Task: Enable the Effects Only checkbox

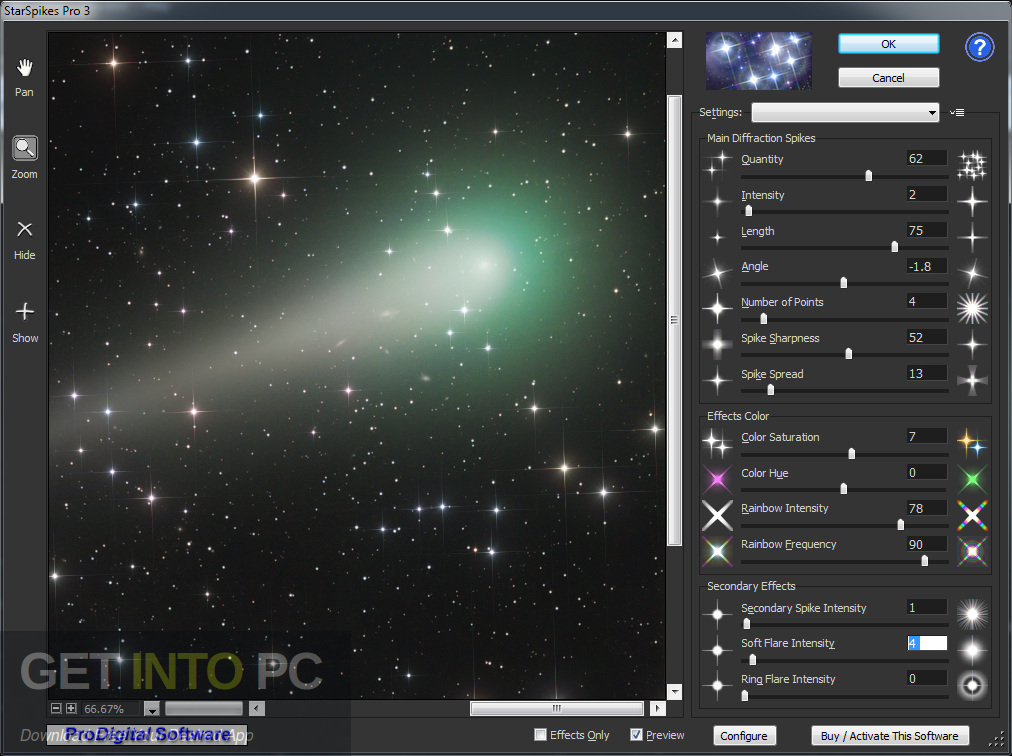Action: (x=540, y=735)
